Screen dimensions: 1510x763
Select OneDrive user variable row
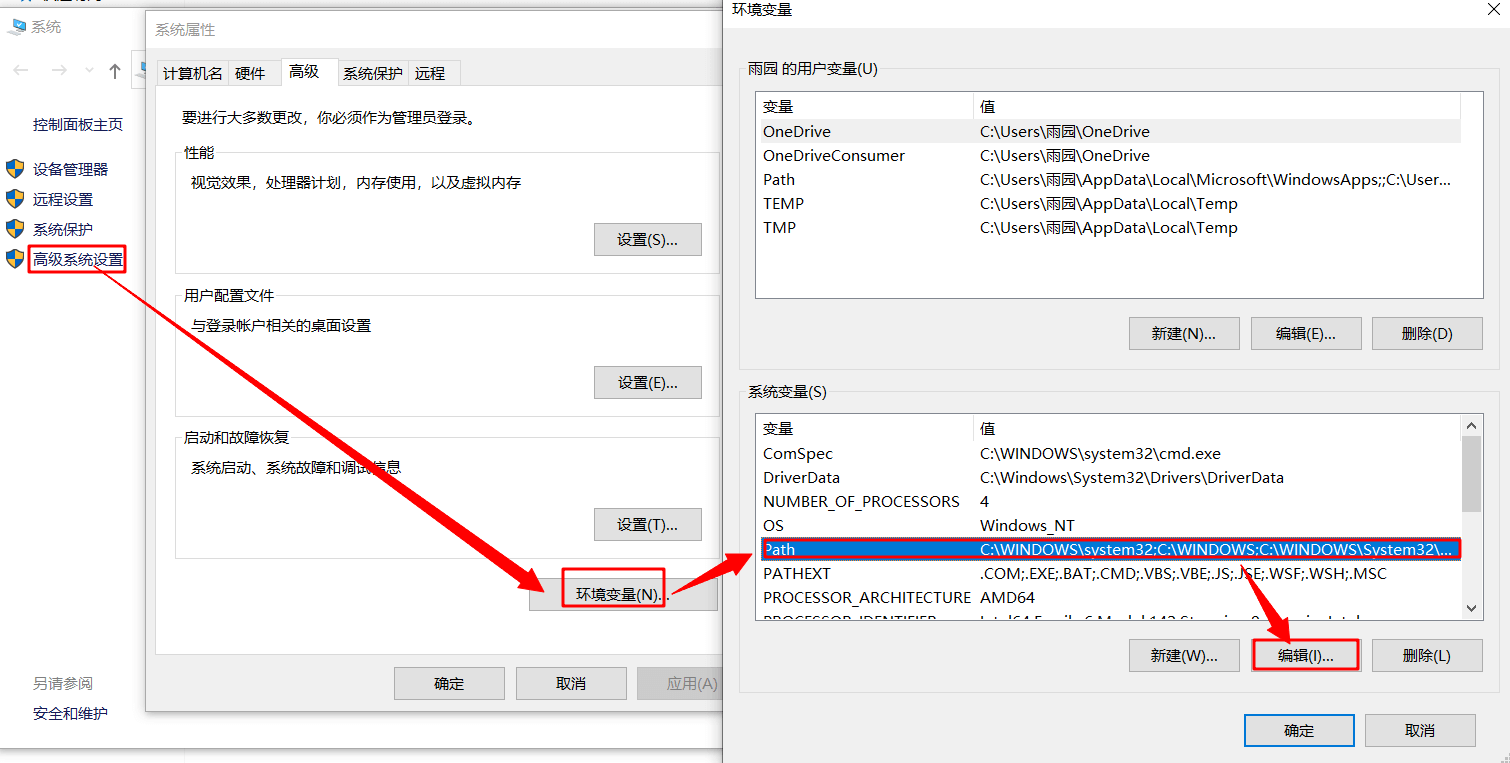[x=1108, y=131]
